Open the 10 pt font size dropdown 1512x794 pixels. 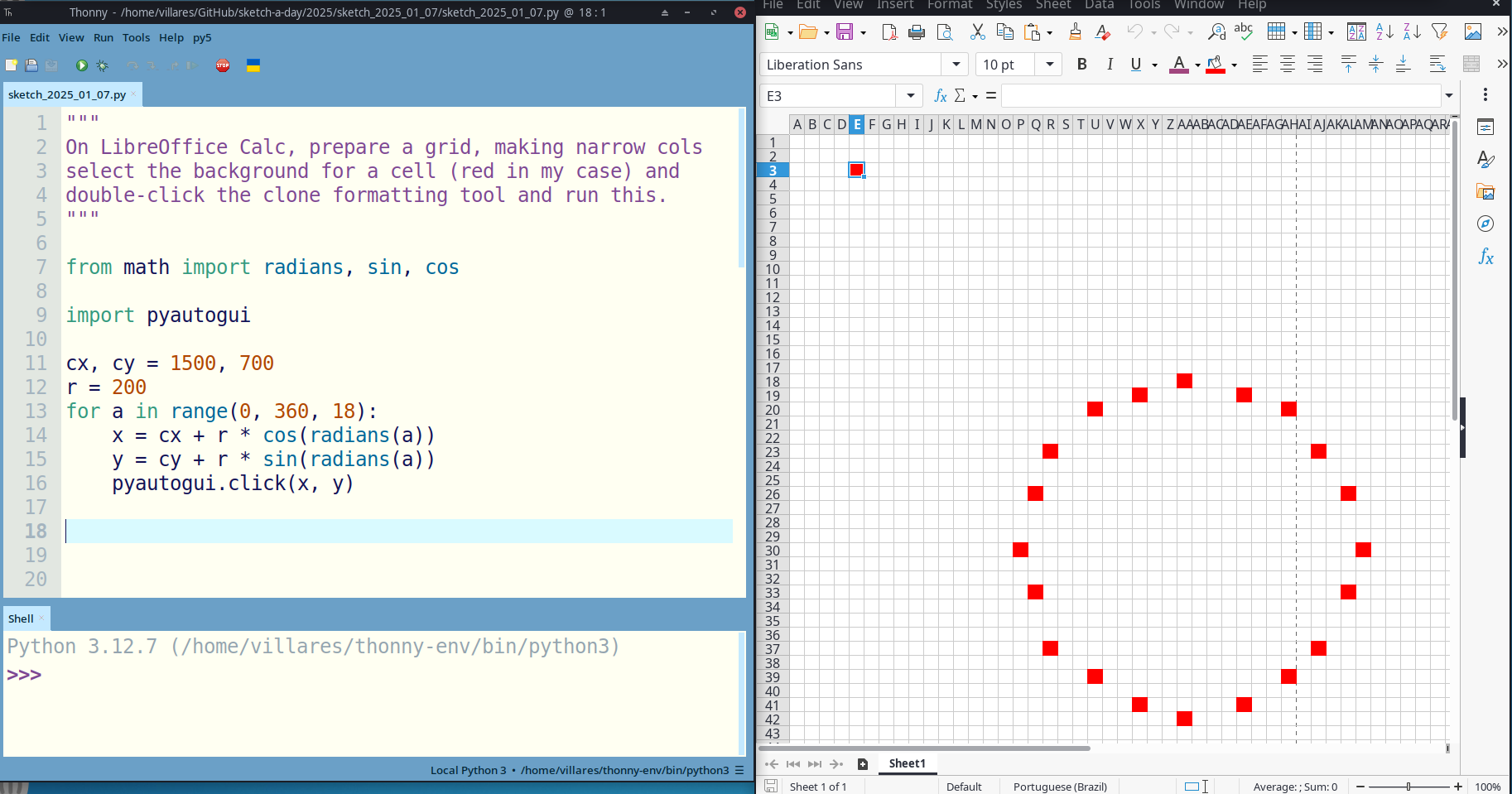point(1050,65)
